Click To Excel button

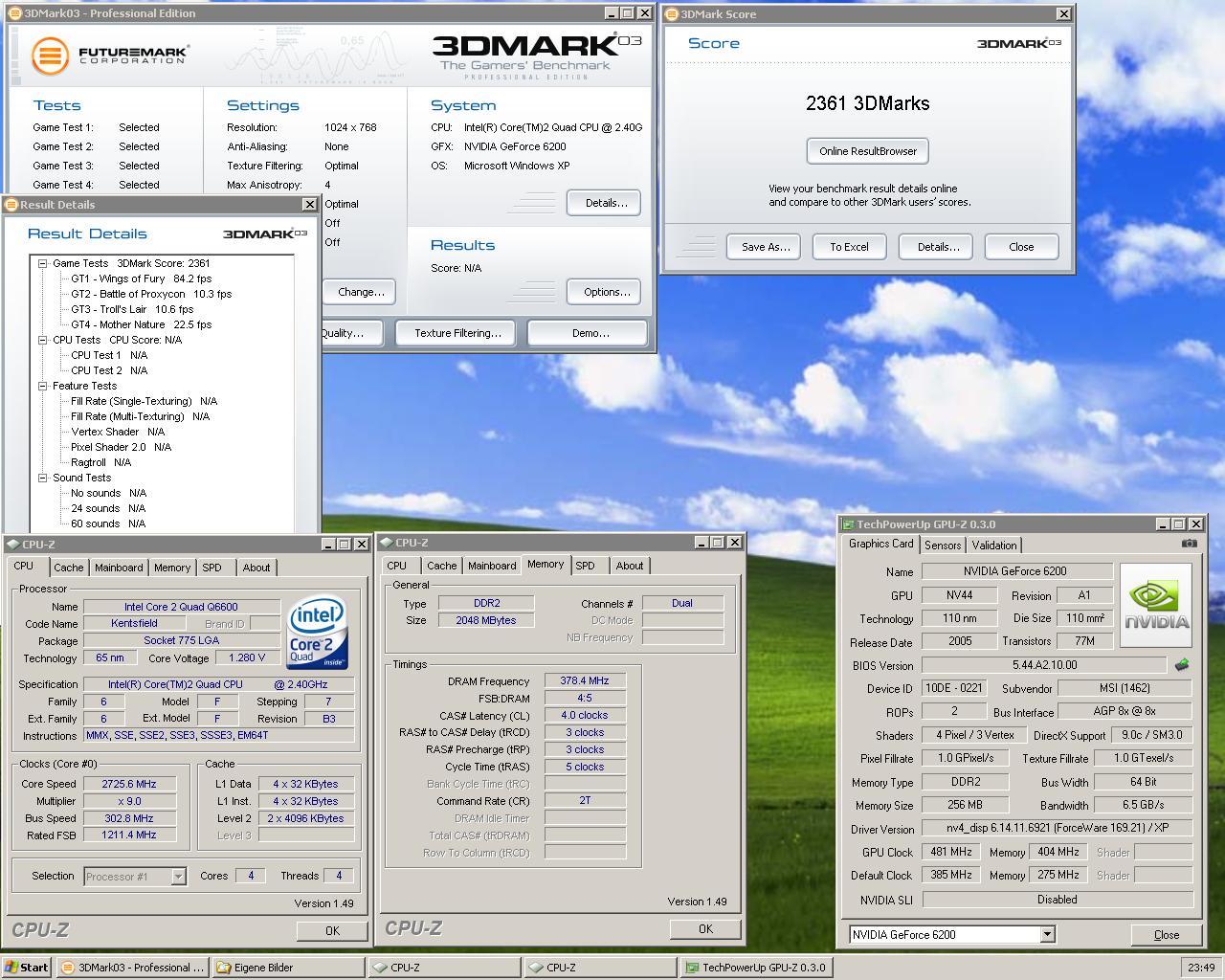click(x=849, y=247)
